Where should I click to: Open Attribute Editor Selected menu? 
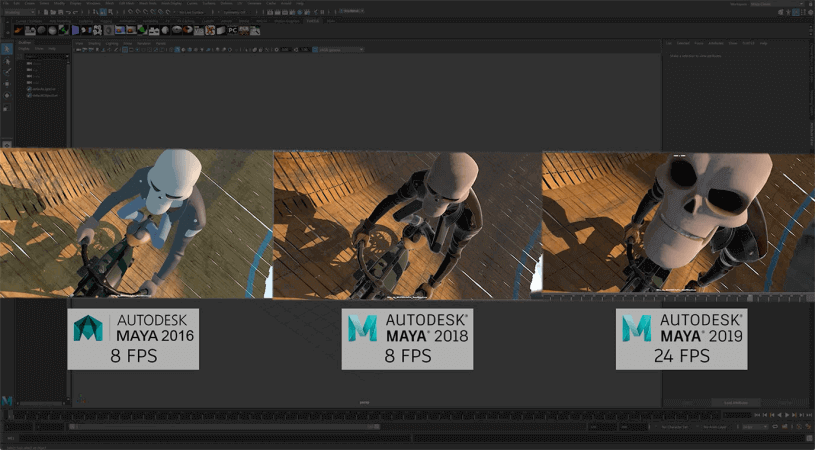[x=683, y=43]
